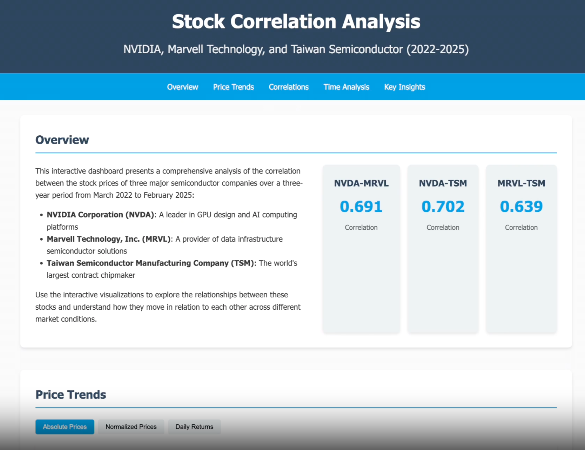Click the NVDA-MRVL correlation card

tap(361, 249)
